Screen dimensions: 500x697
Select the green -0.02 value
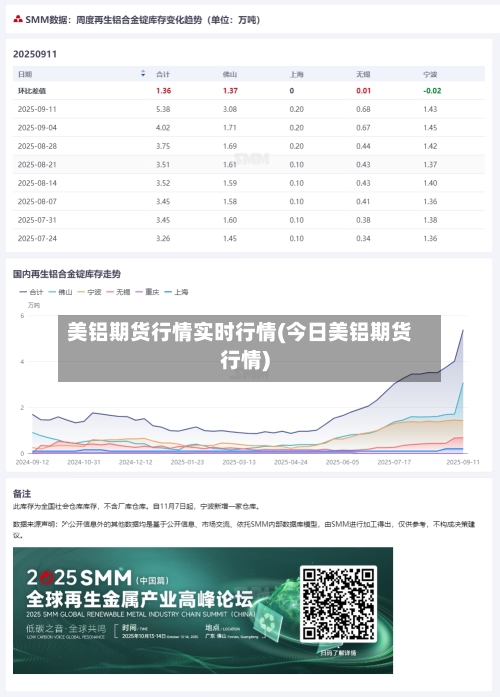[x=432, y=91]
